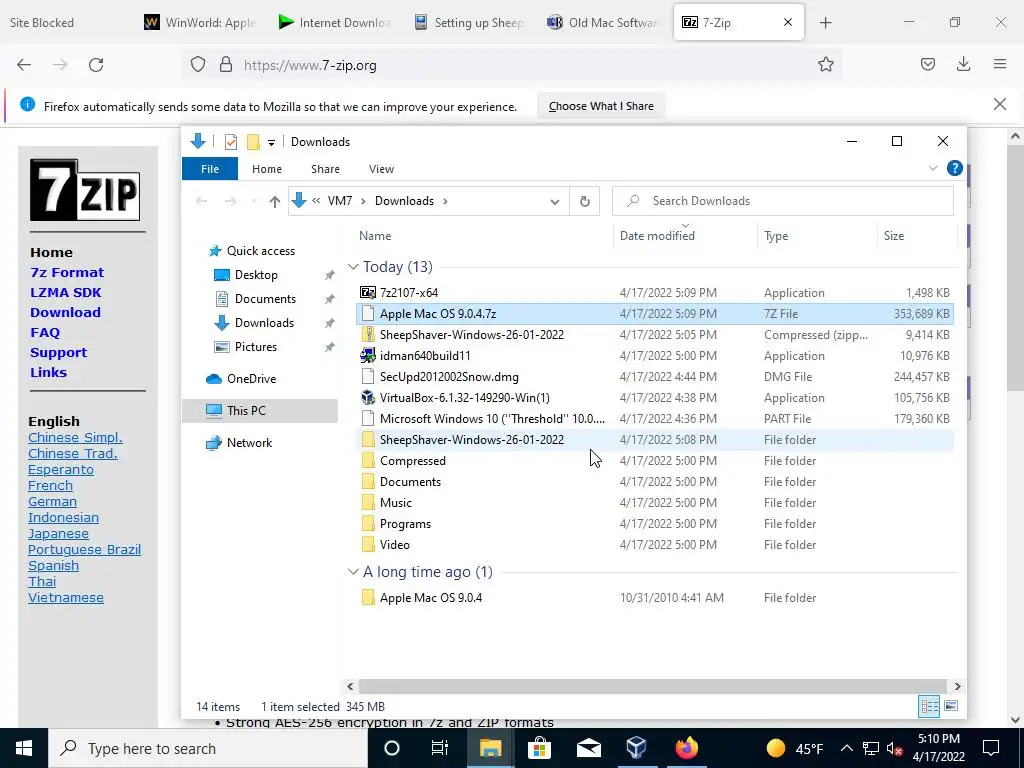This screenshot has width=1024, height=768.
Task: Open Microsoft Store from taskbar
Action: coord(539,748)
